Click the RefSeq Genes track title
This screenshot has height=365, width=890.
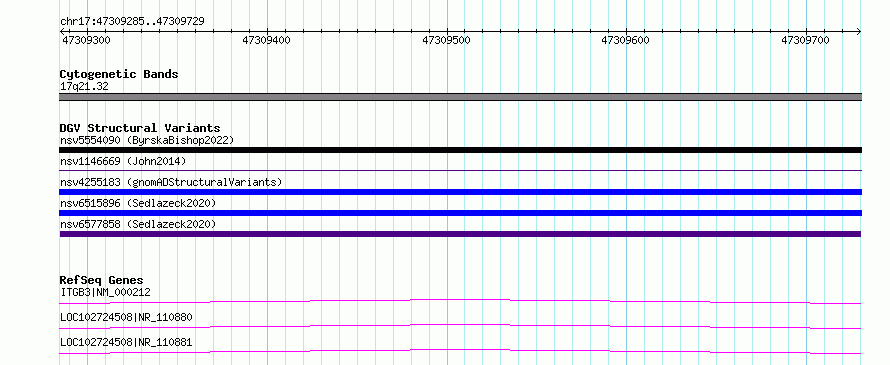pyautogui.click(x=102, y=280)
